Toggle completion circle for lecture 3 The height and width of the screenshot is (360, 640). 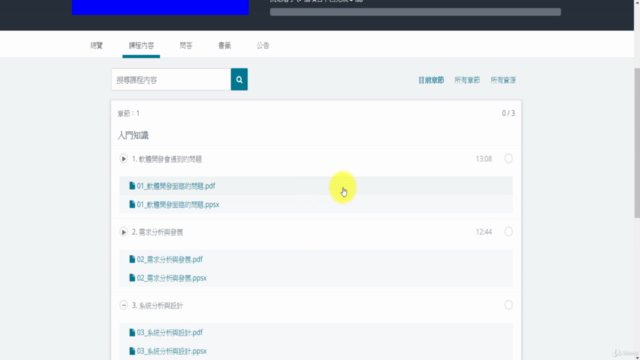pyautogui.click(x=508, y=305)
